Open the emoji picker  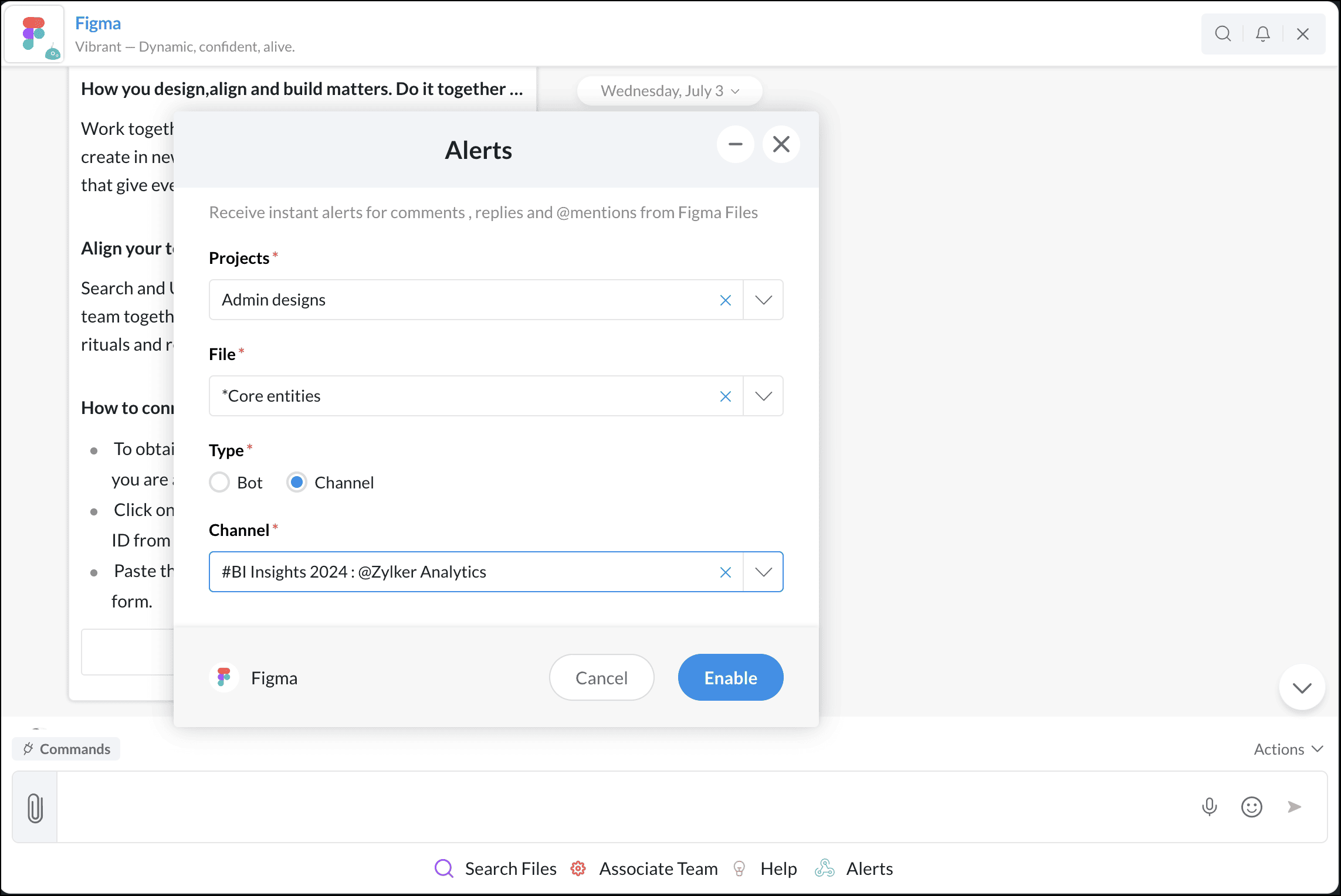(1251, 807)
